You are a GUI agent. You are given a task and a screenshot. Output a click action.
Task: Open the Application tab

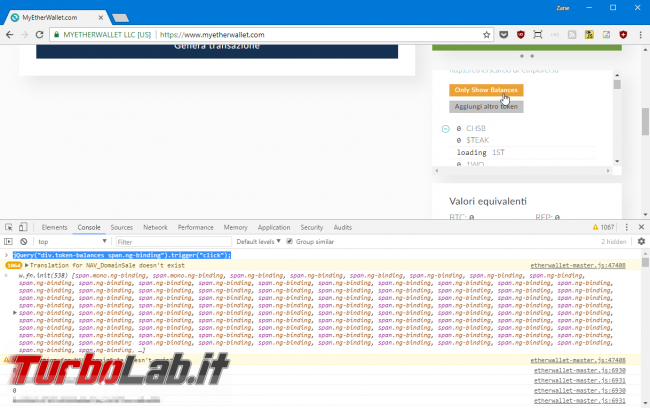(x=274, y=227)
